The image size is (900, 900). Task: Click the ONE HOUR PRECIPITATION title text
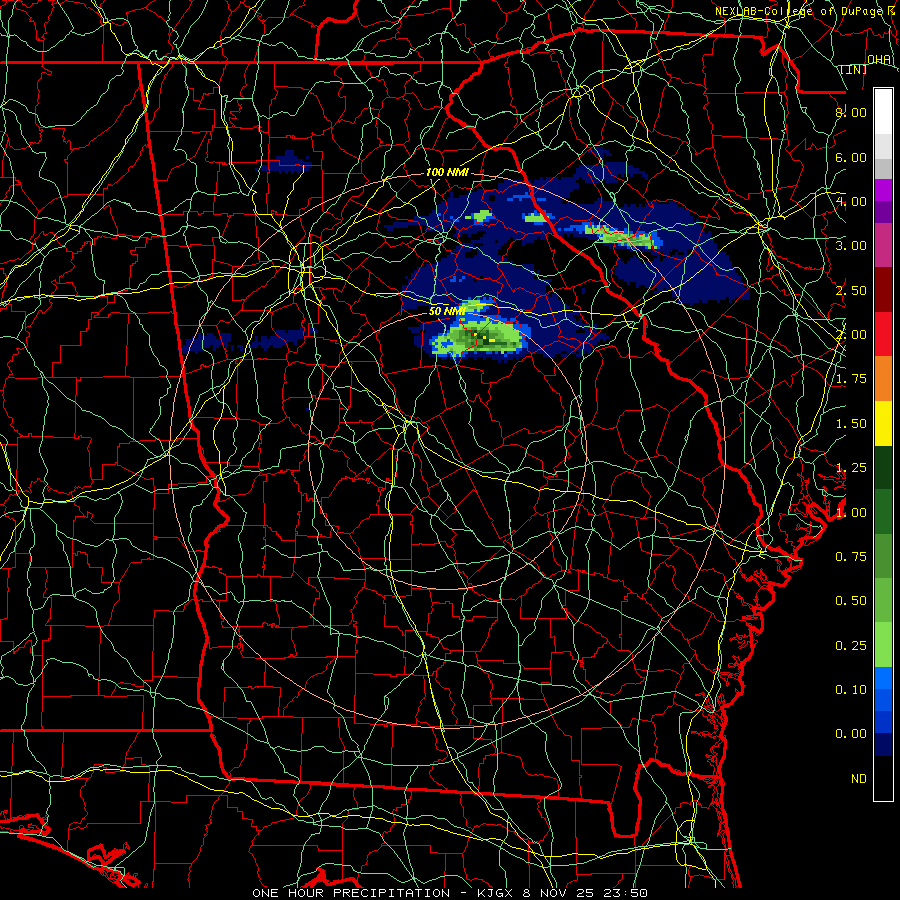351,893
